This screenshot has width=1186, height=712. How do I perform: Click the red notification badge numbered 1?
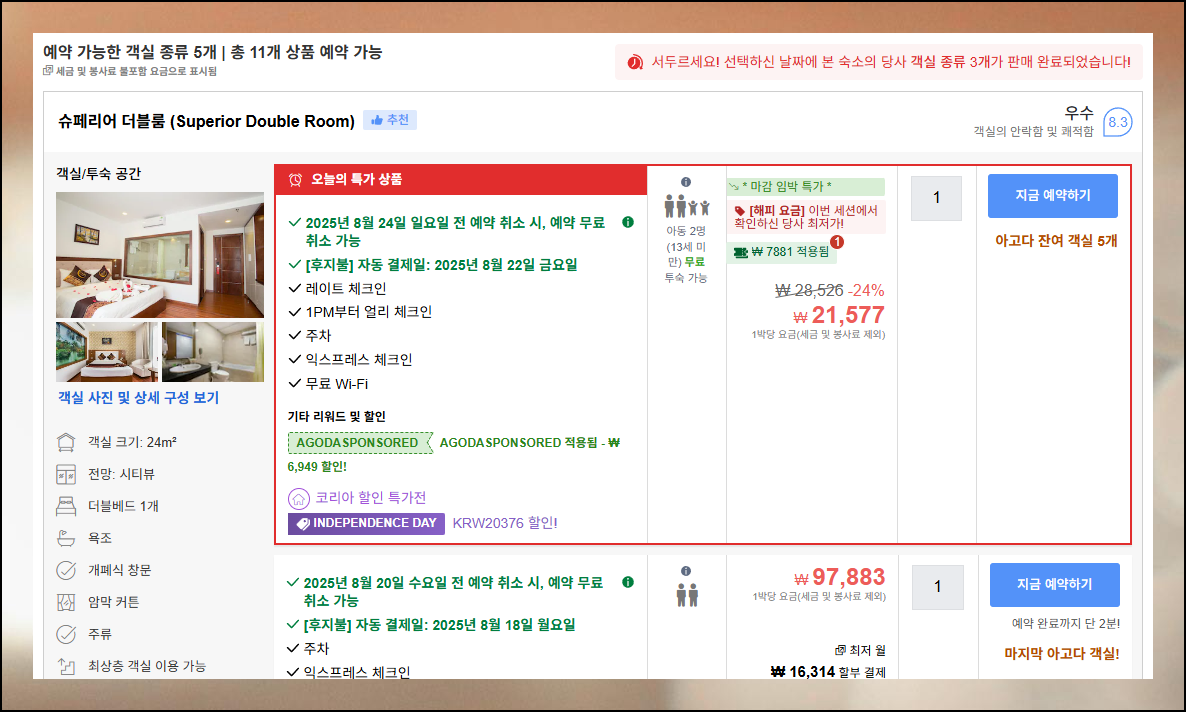[x=837, y=242]
